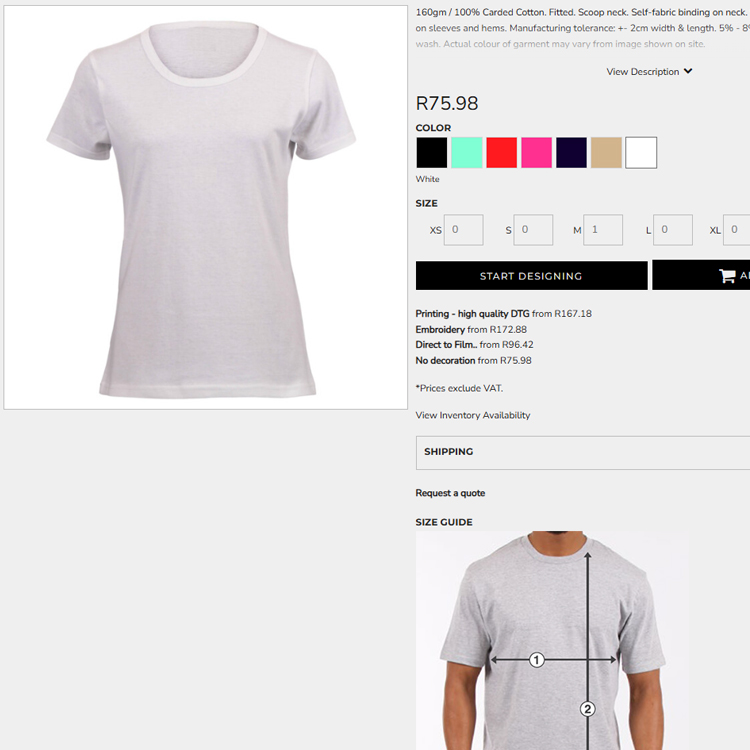Focus the M size quantity field
This screenshot has height=750, width=750.
pyautogui.click(x=603, y=230)
